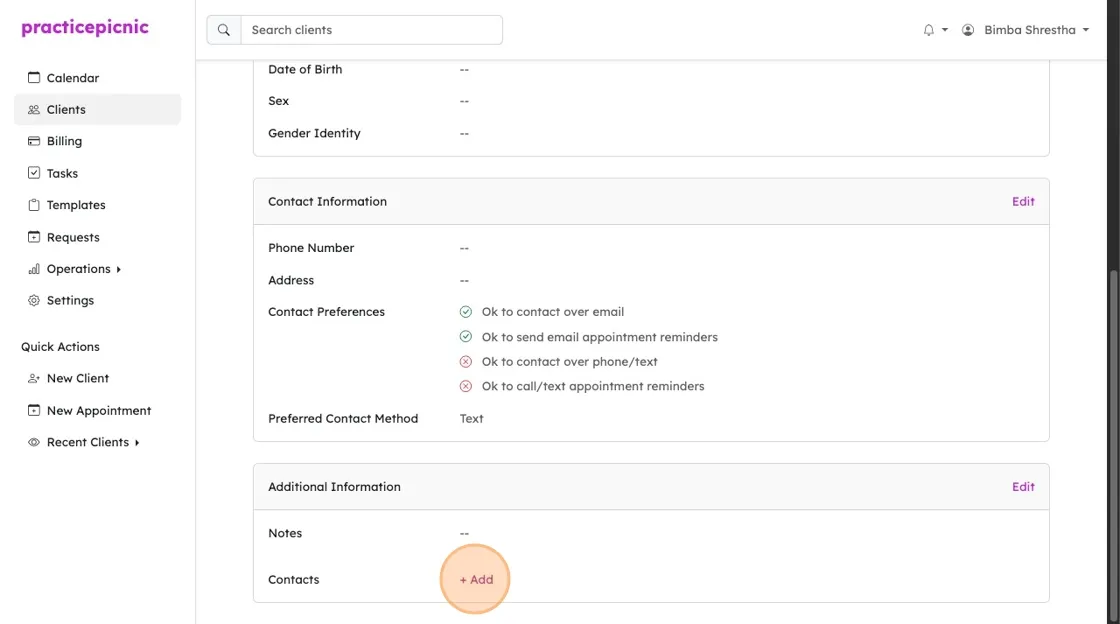Expand the Recent Clients arrow
1120x624 pixels.
point(137,443)
